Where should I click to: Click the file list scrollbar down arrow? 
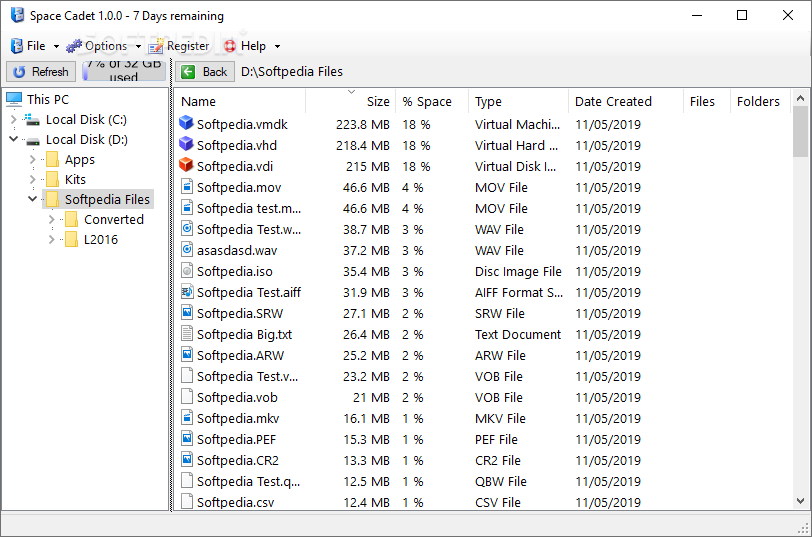800,501
